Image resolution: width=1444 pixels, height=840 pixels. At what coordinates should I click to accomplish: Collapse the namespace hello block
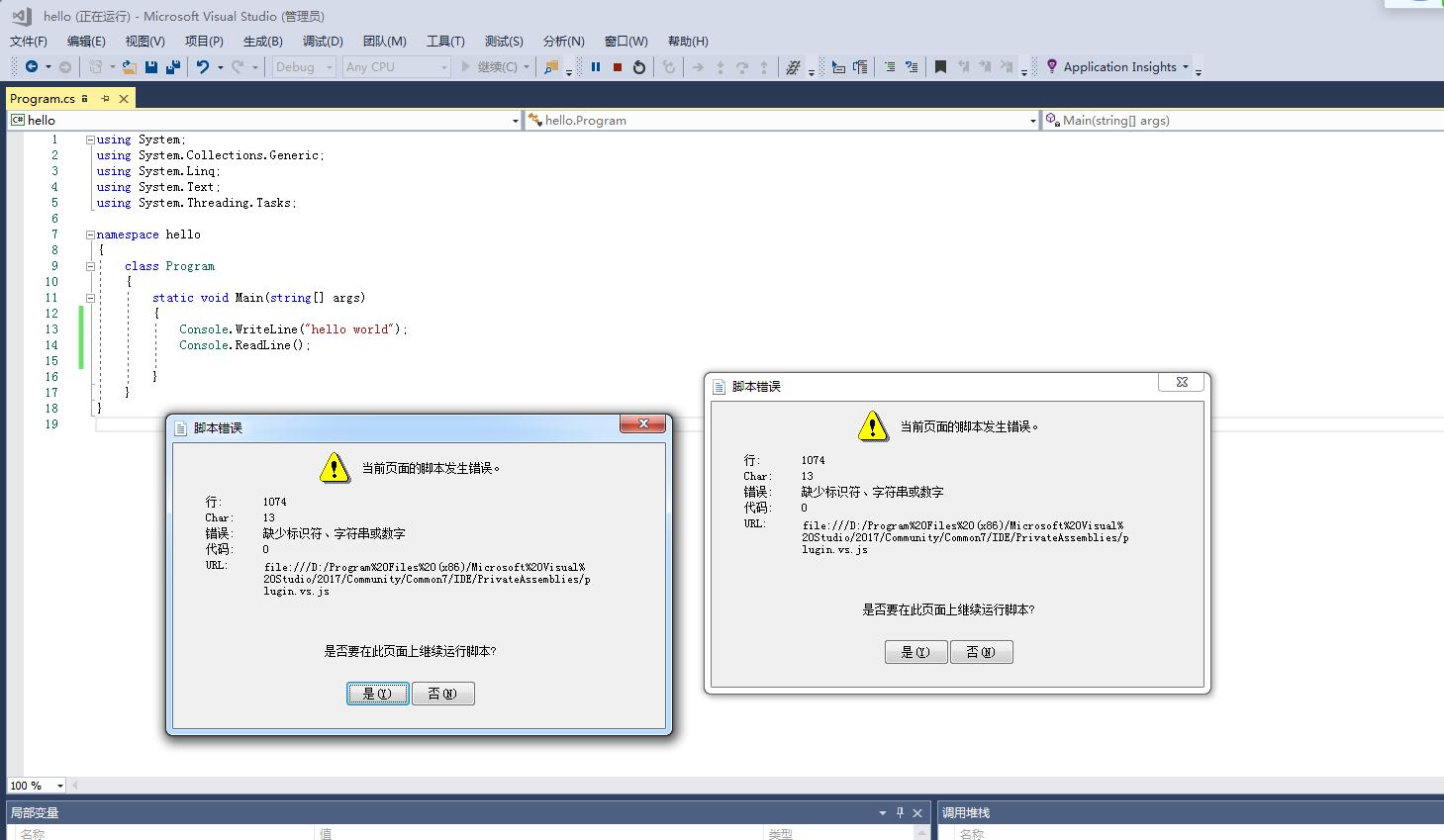[x=90, y=234]
